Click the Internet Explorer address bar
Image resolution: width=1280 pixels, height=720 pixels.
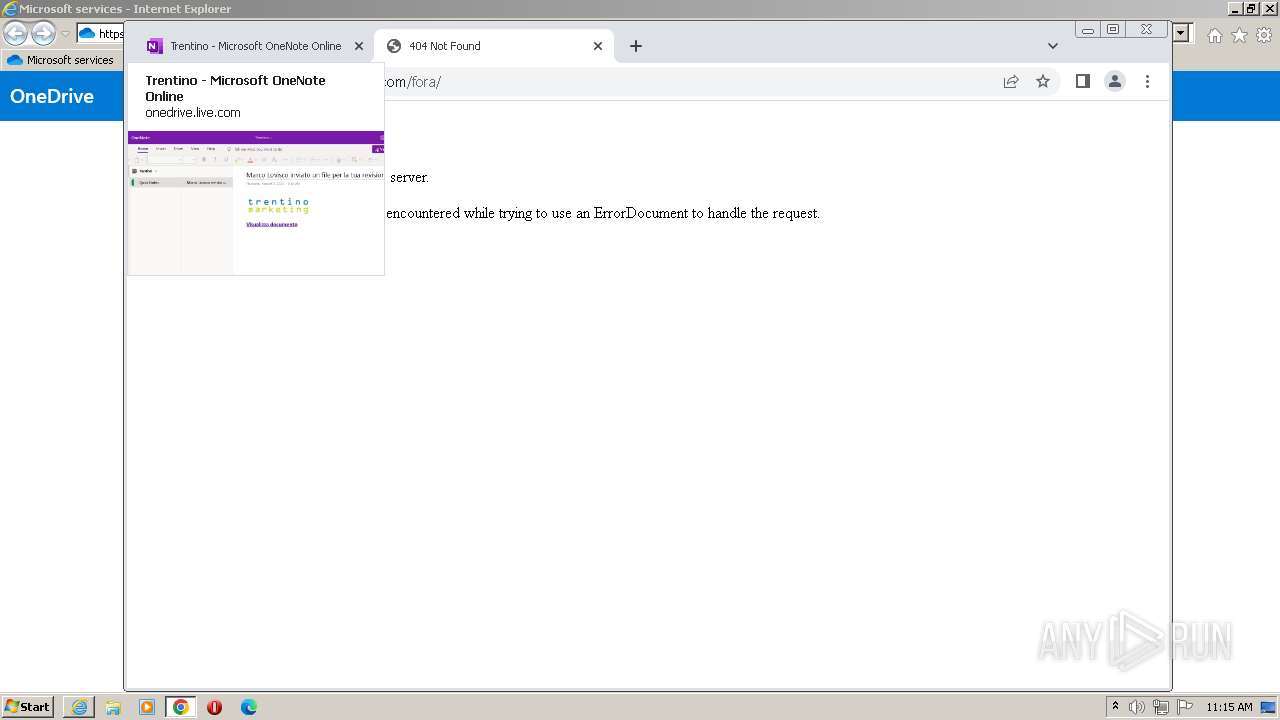click(100, 34)
